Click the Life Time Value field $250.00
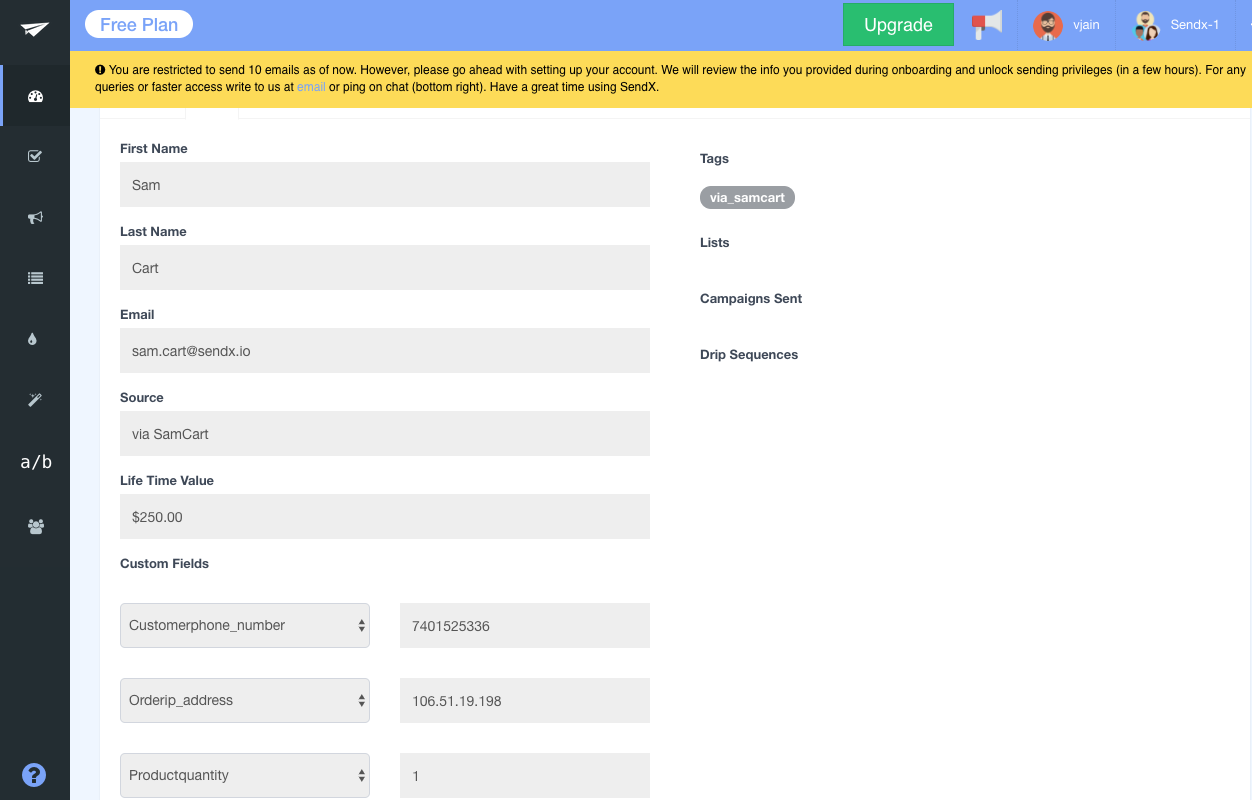The image size is (1252, 800). tap(385, 517)
